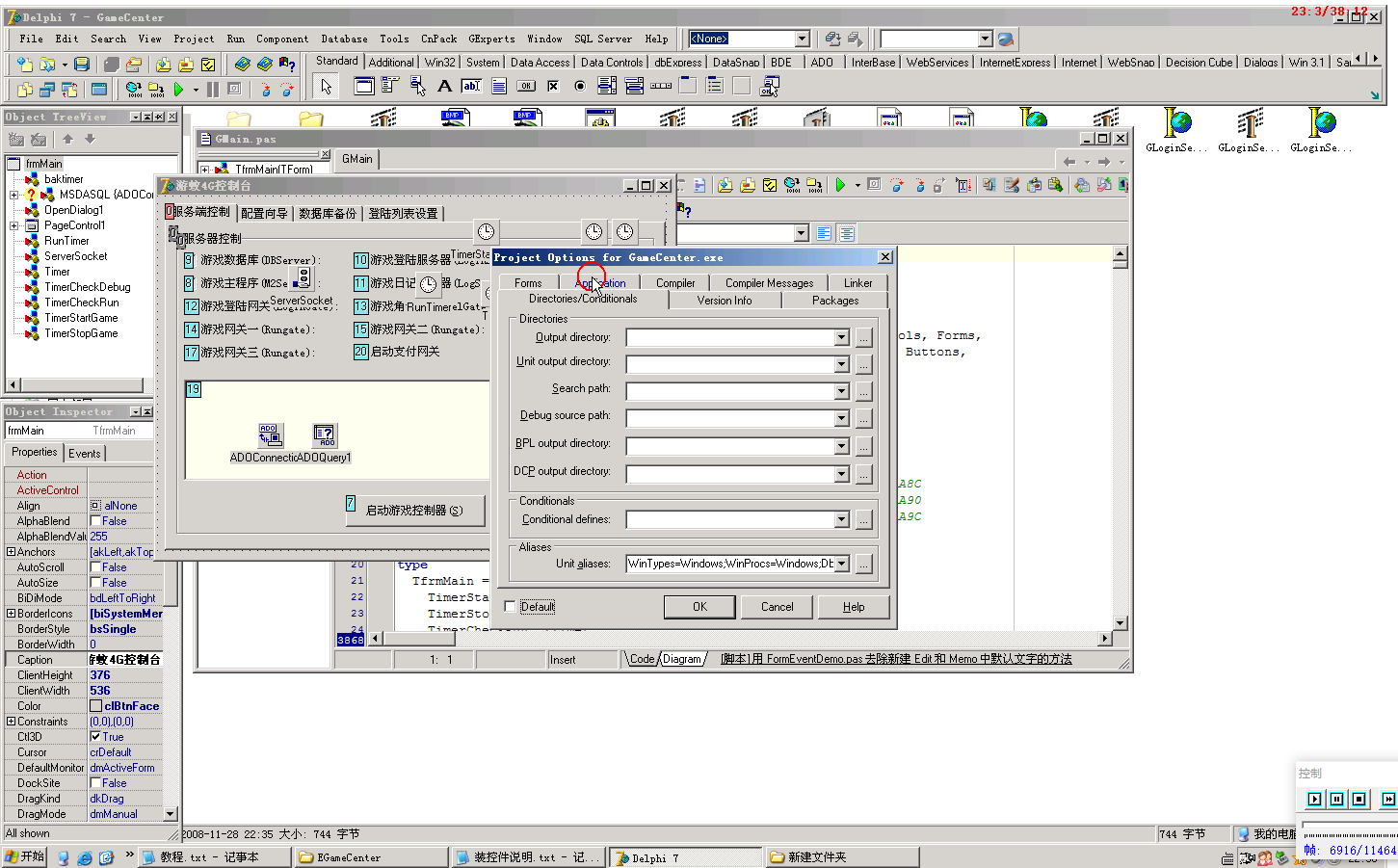
Task: Switch to the Version Info tab
Action: click(x=725, y=301)
